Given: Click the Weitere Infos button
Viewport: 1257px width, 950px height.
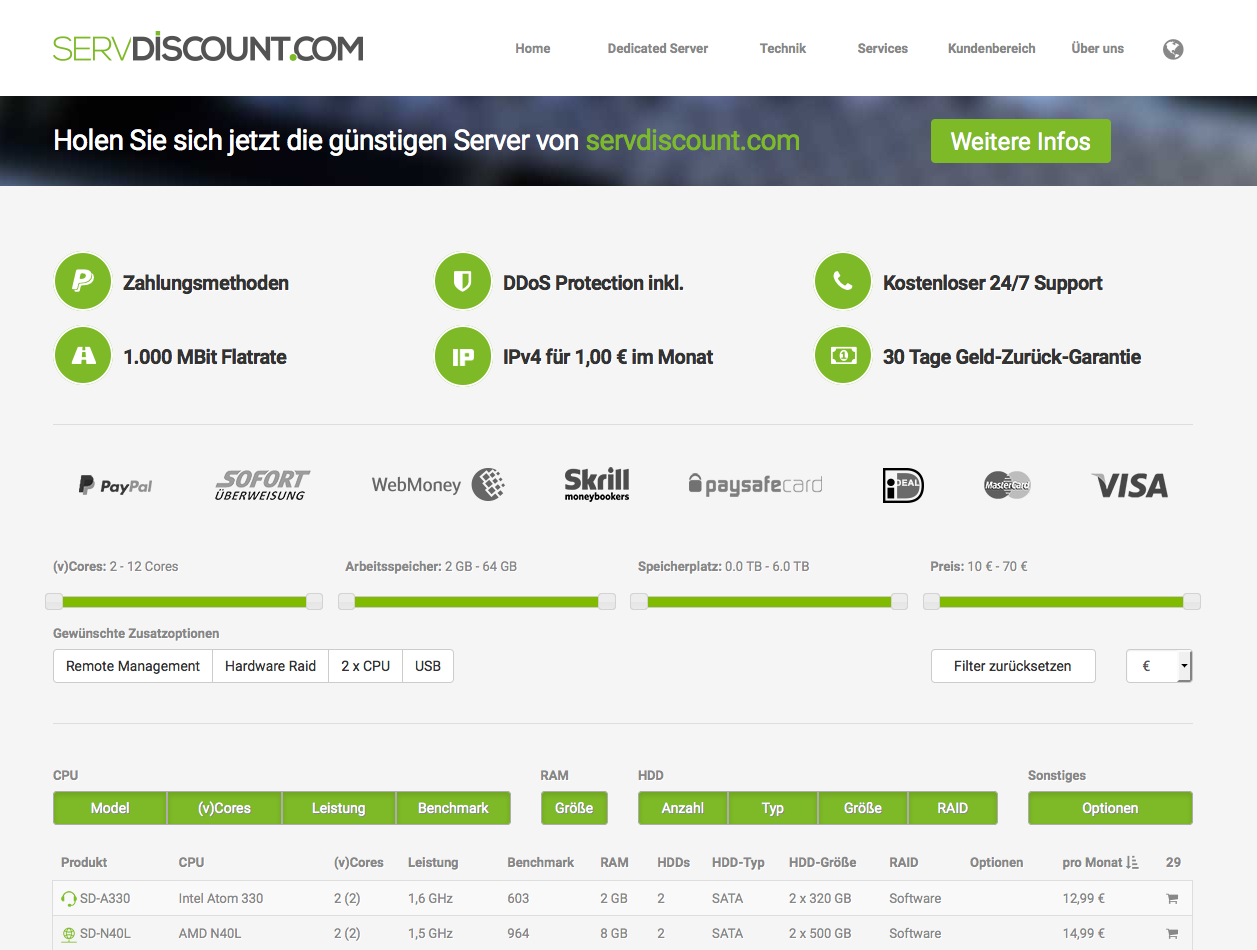Looking at the screenshot, I should [x=1021, y=141].
